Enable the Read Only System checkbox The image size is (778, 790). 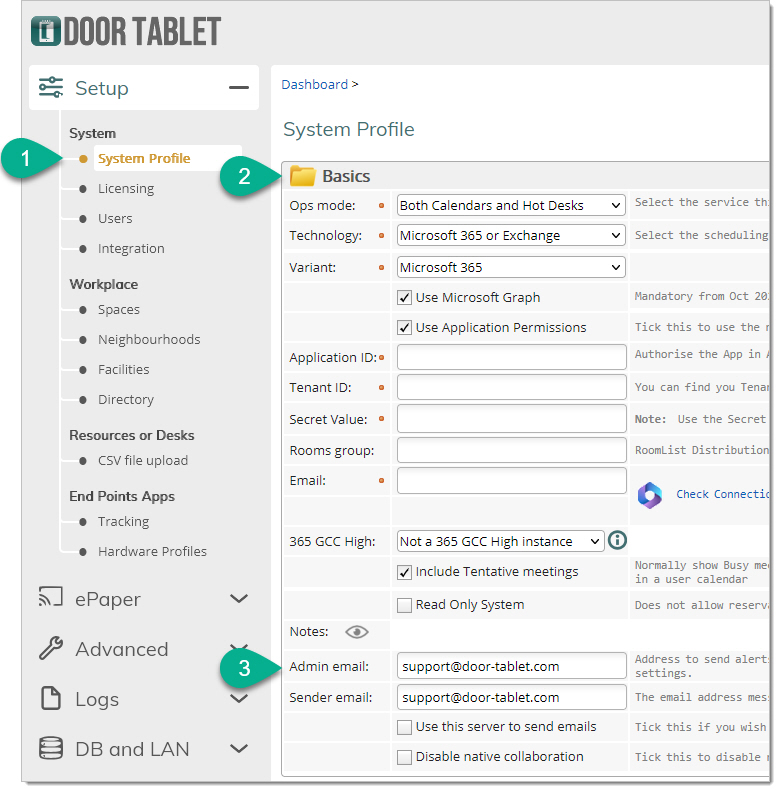pos(404,605)
